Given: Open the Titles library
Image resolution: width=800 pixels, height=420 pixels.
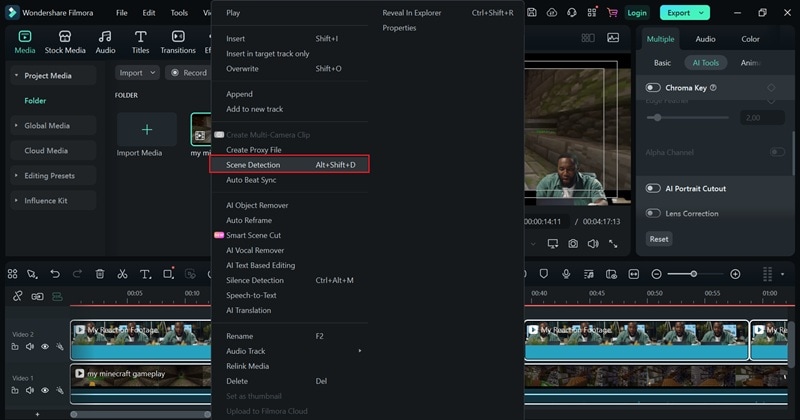Looking at the screenshot, I should [140, 42].
